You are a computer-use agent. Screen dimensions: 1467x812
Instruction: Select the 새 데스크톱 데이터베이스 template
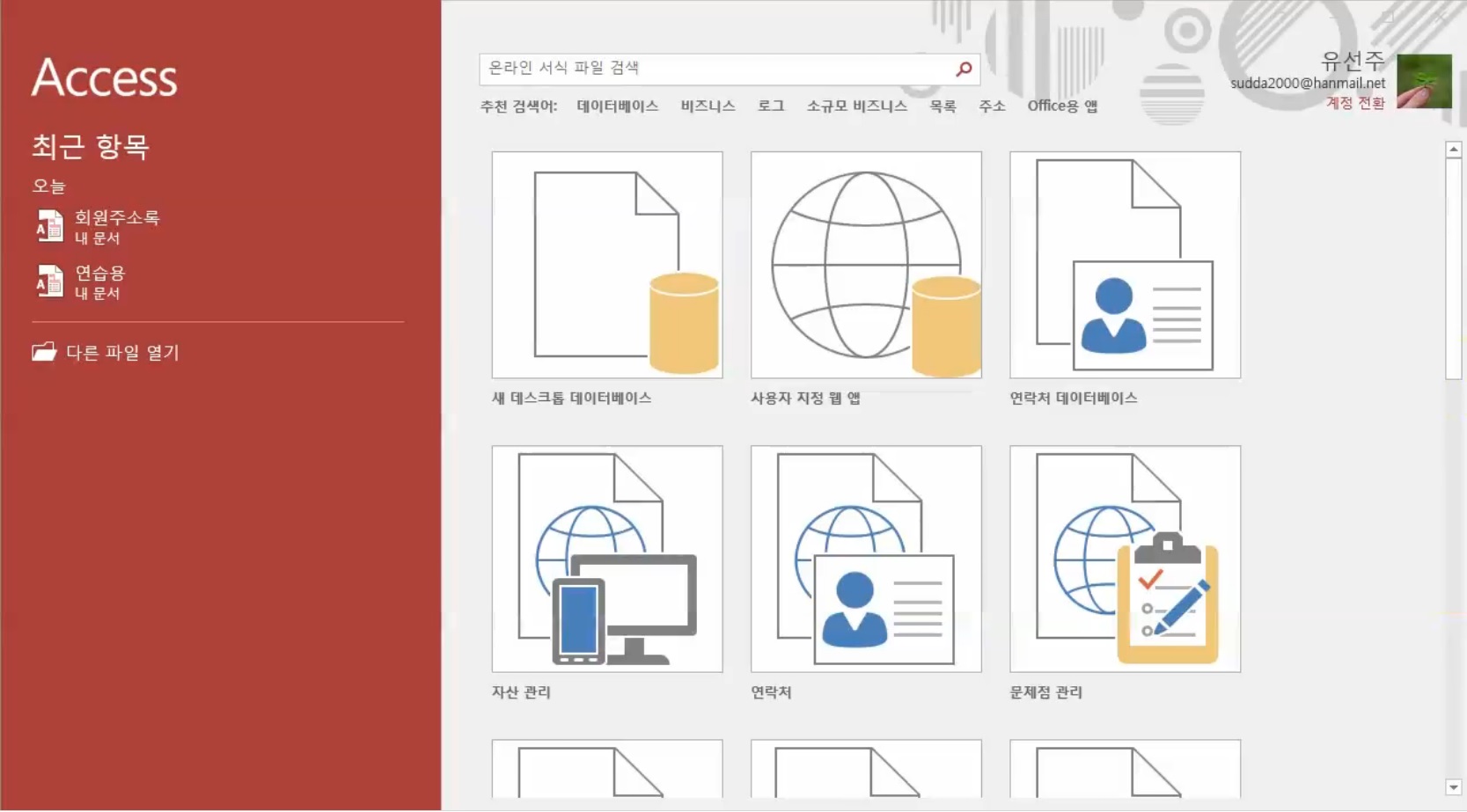click(x=607, y=265)
